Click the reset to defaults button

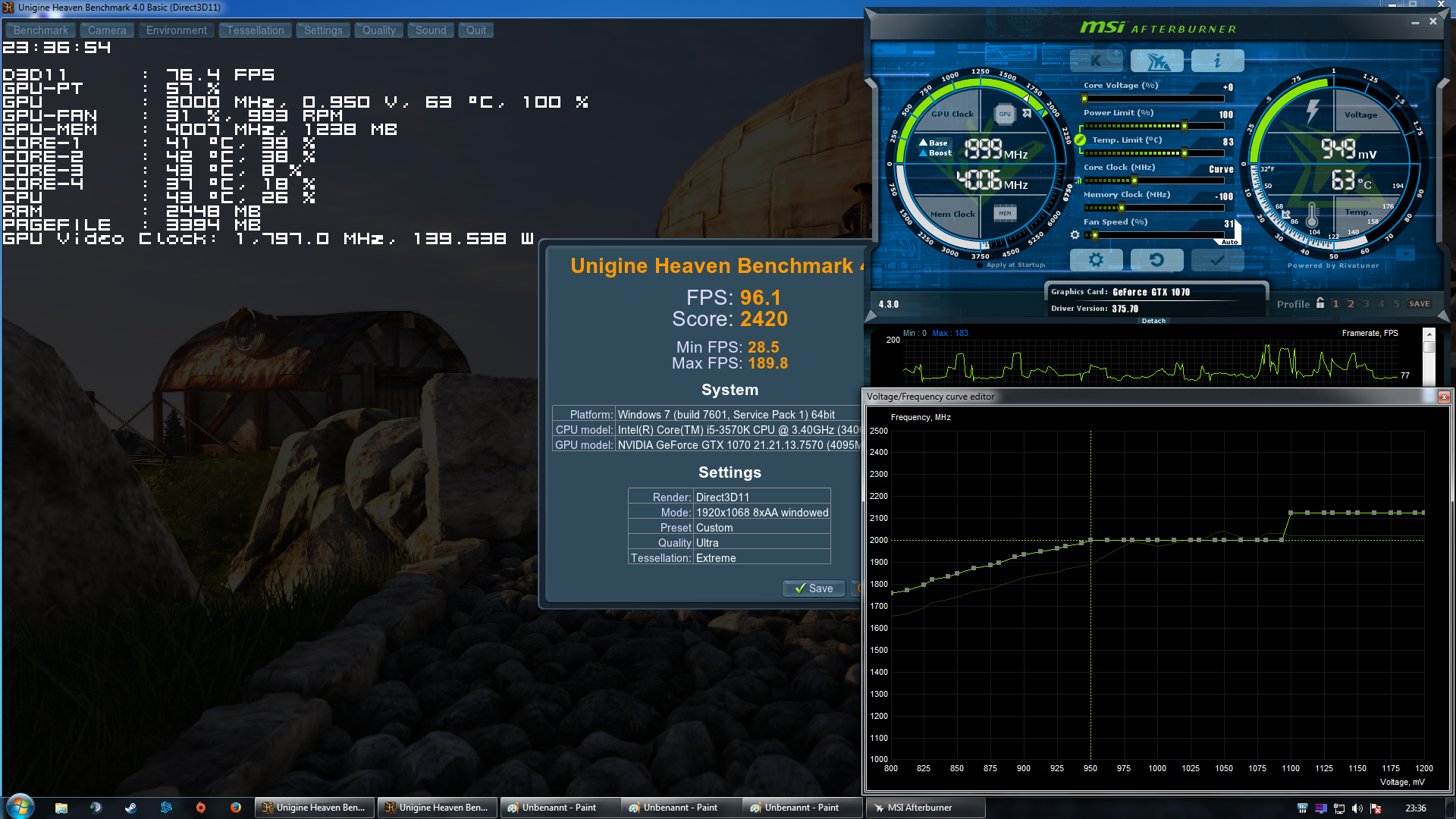[1156, 260]
